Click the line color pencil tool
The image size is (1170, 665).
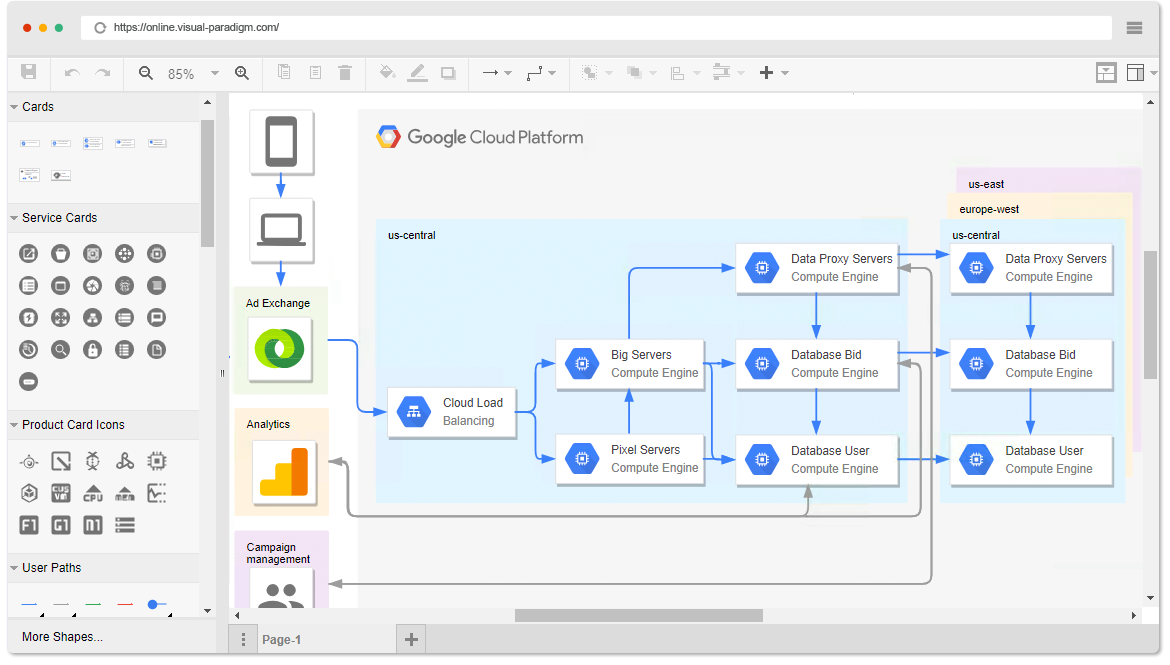click(x=417, y=73)
